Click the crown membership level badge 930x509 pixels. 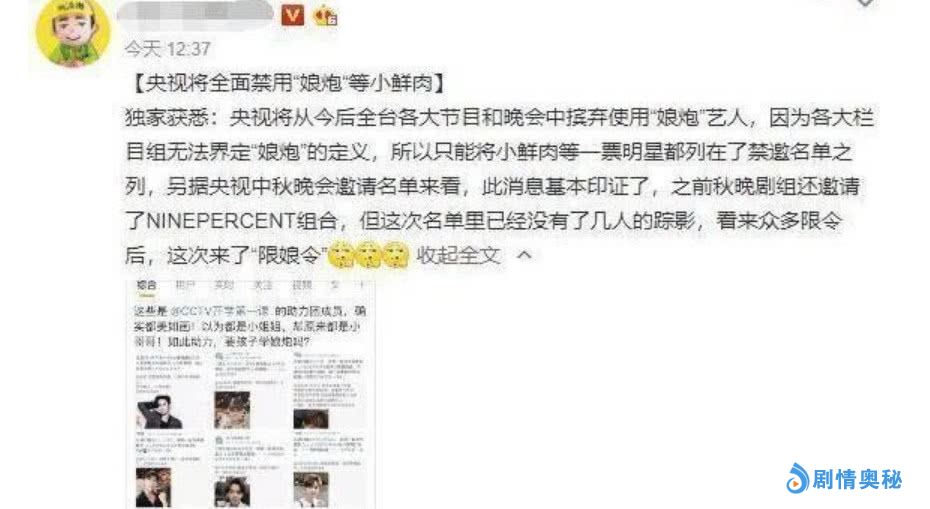[325, 15]
